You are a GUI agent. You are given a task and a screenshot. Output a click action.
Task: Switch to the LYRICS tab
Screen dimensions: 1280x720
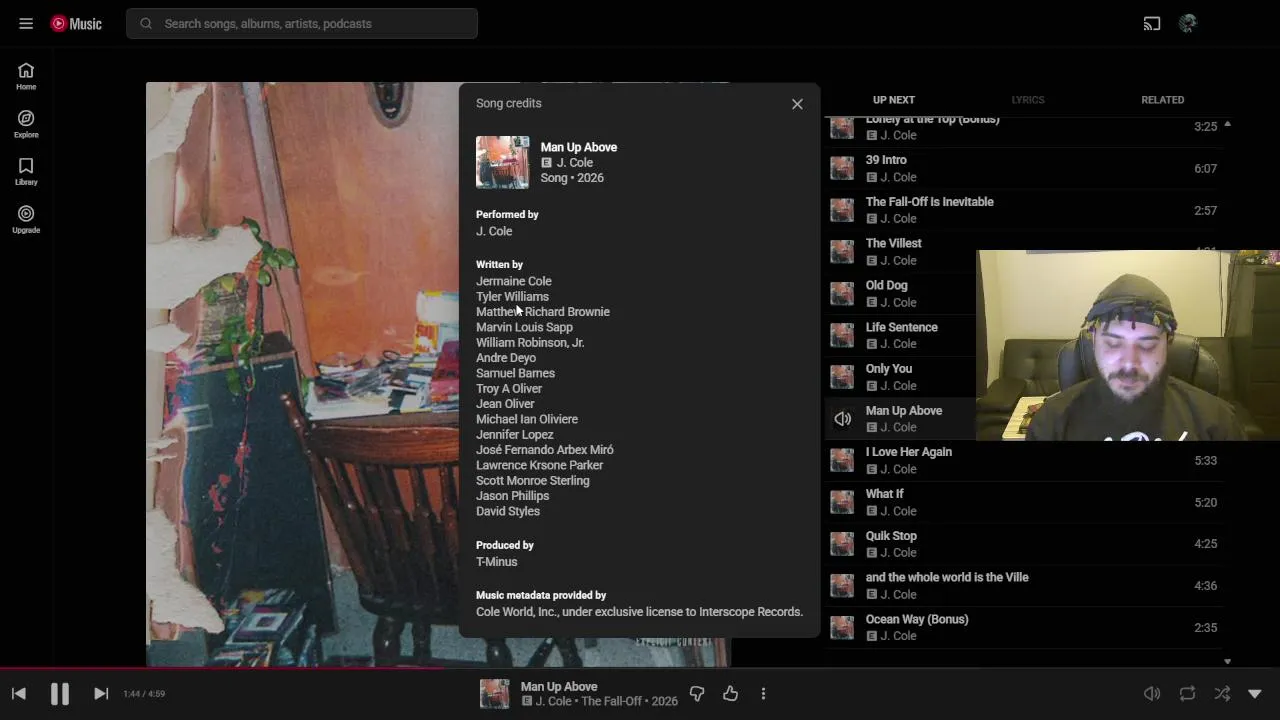1028,100
